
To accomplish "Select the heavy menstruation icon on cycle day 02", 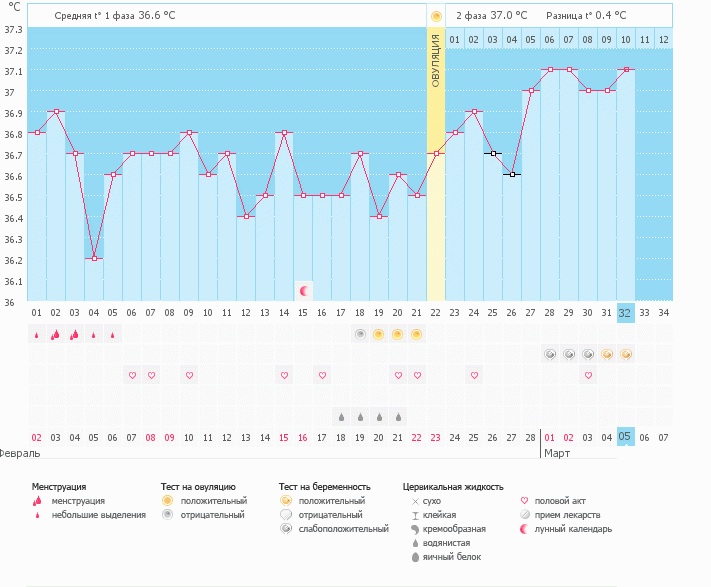I will 56,335.
